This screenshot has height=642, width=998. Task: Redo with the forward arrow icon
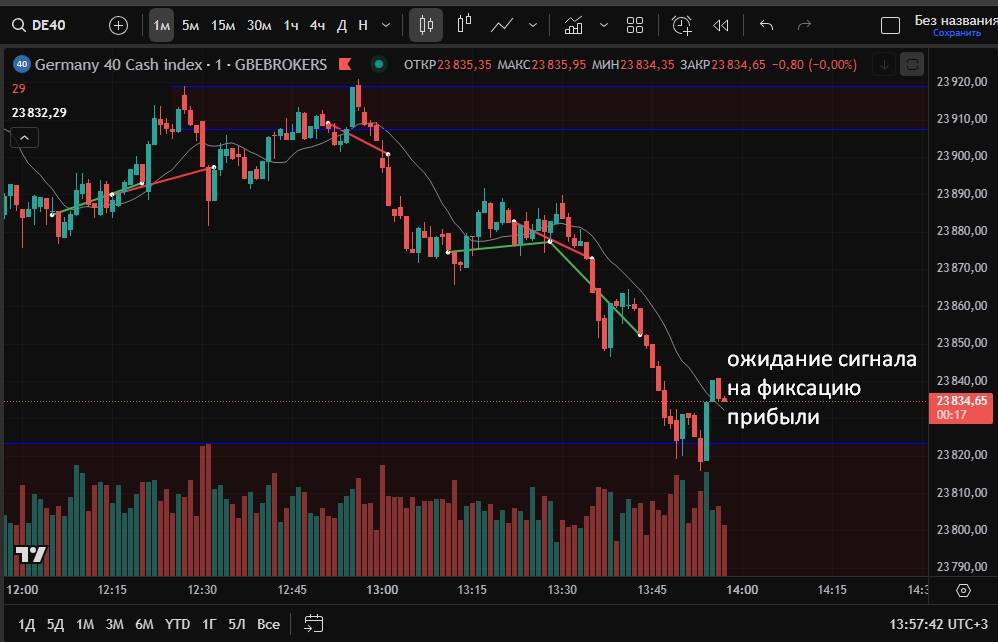pyautogui.click(x=806, y=25)
